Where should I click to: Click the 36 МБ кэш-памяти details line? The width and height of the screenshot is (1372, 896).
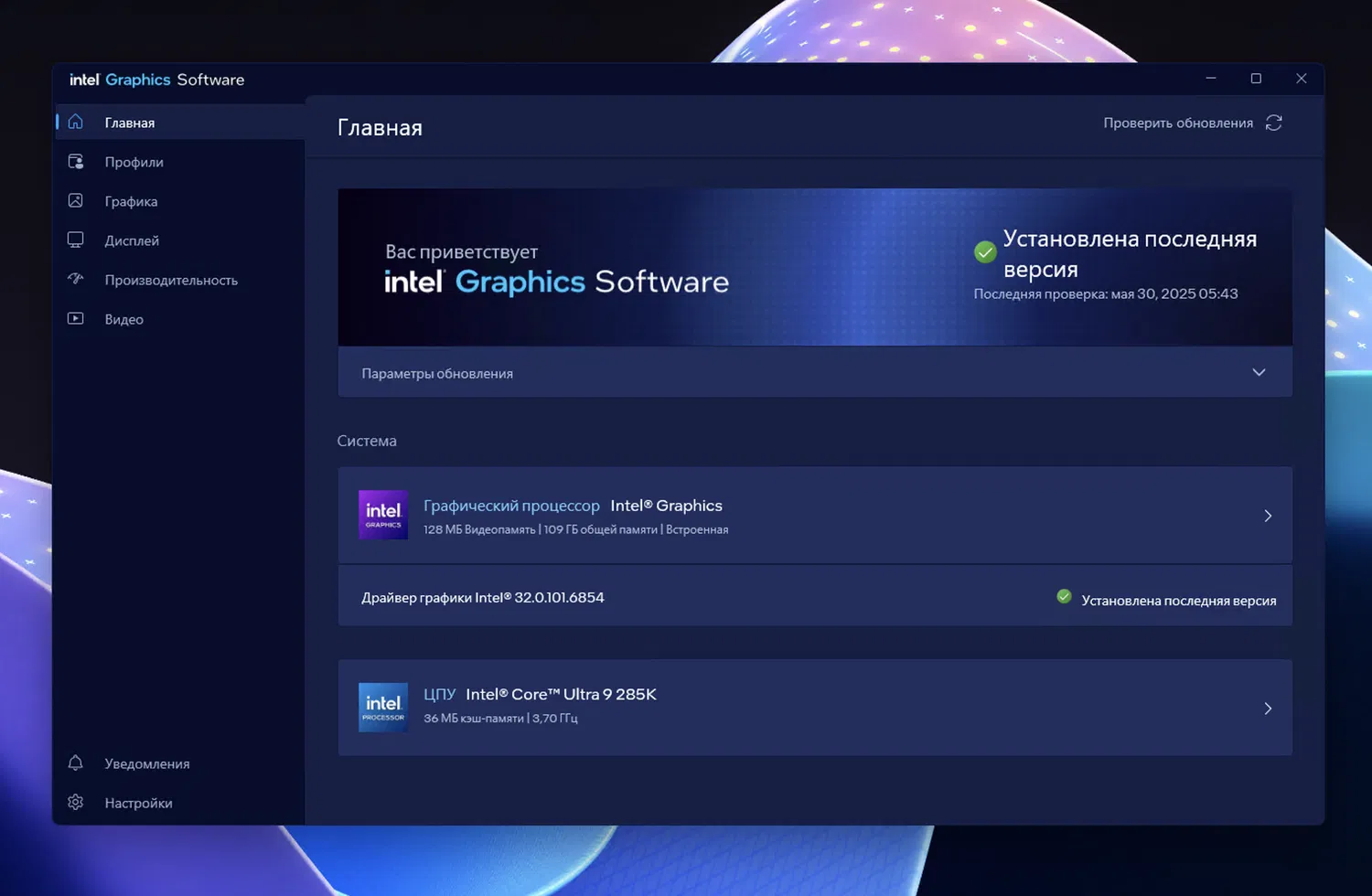point(500,718)
